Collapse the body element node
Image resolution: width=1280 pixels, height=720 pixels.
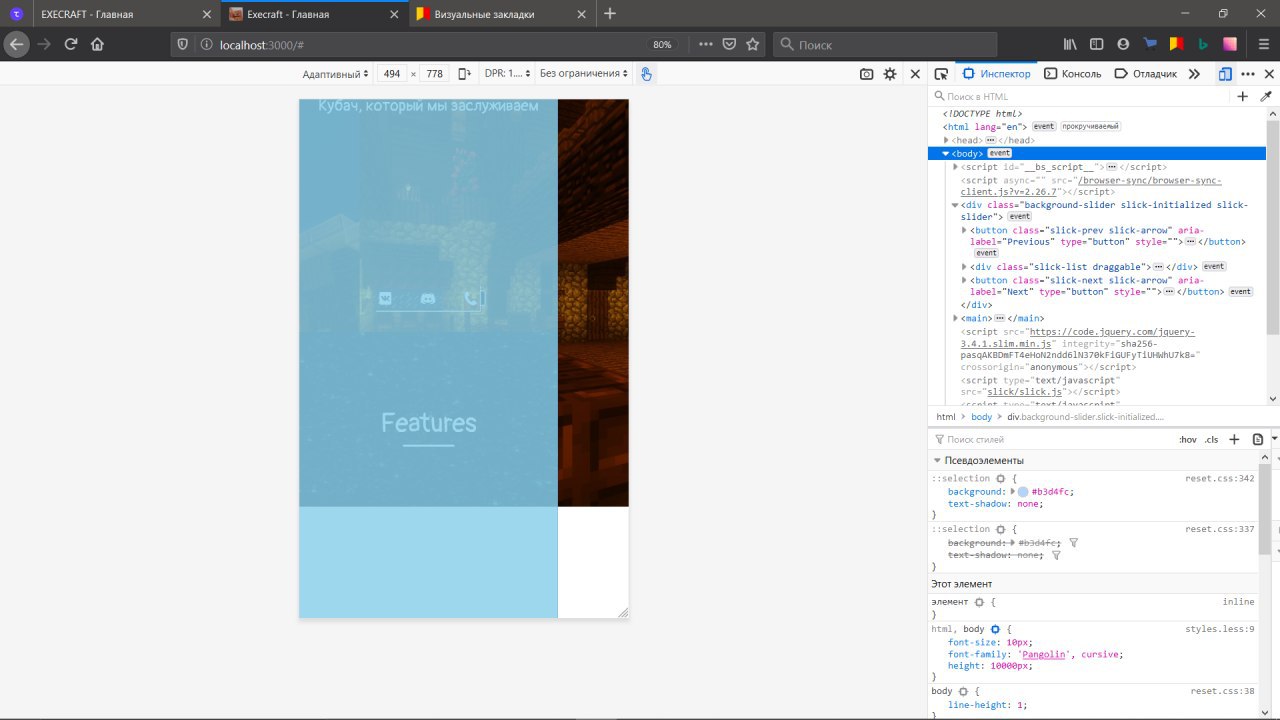[x=946, y=154]
